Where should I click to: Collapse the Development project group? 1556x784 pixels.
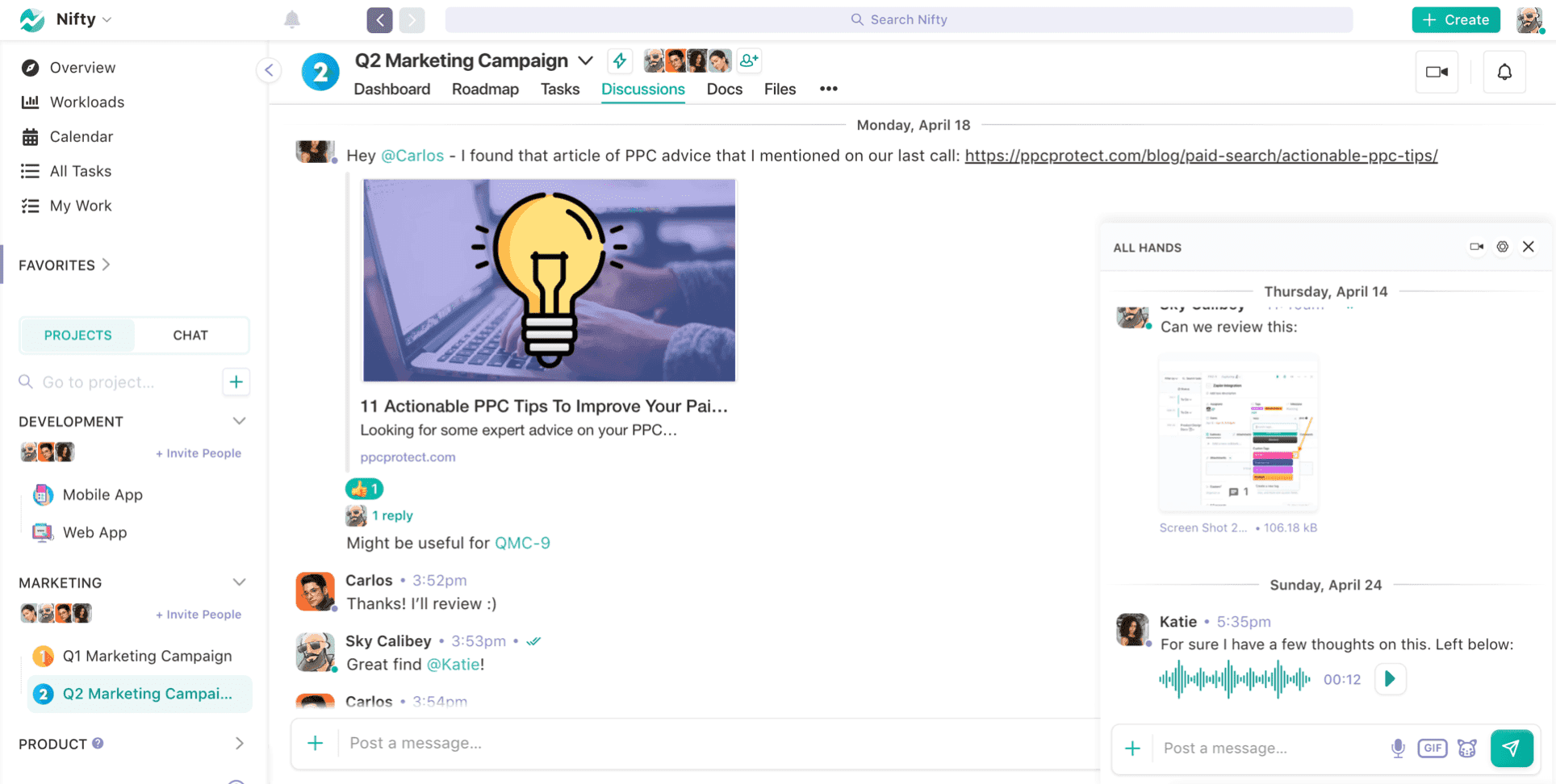[x=239, y=422]
